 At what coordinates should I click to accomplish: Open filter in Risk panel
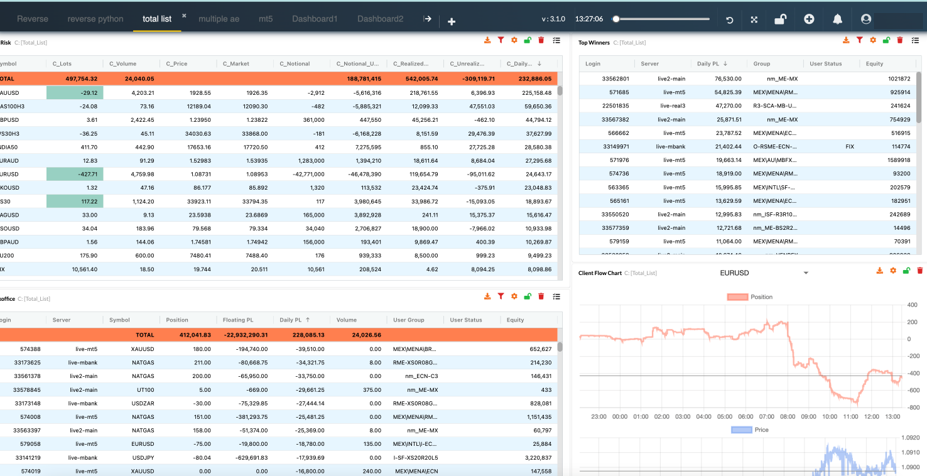(501, 41)
